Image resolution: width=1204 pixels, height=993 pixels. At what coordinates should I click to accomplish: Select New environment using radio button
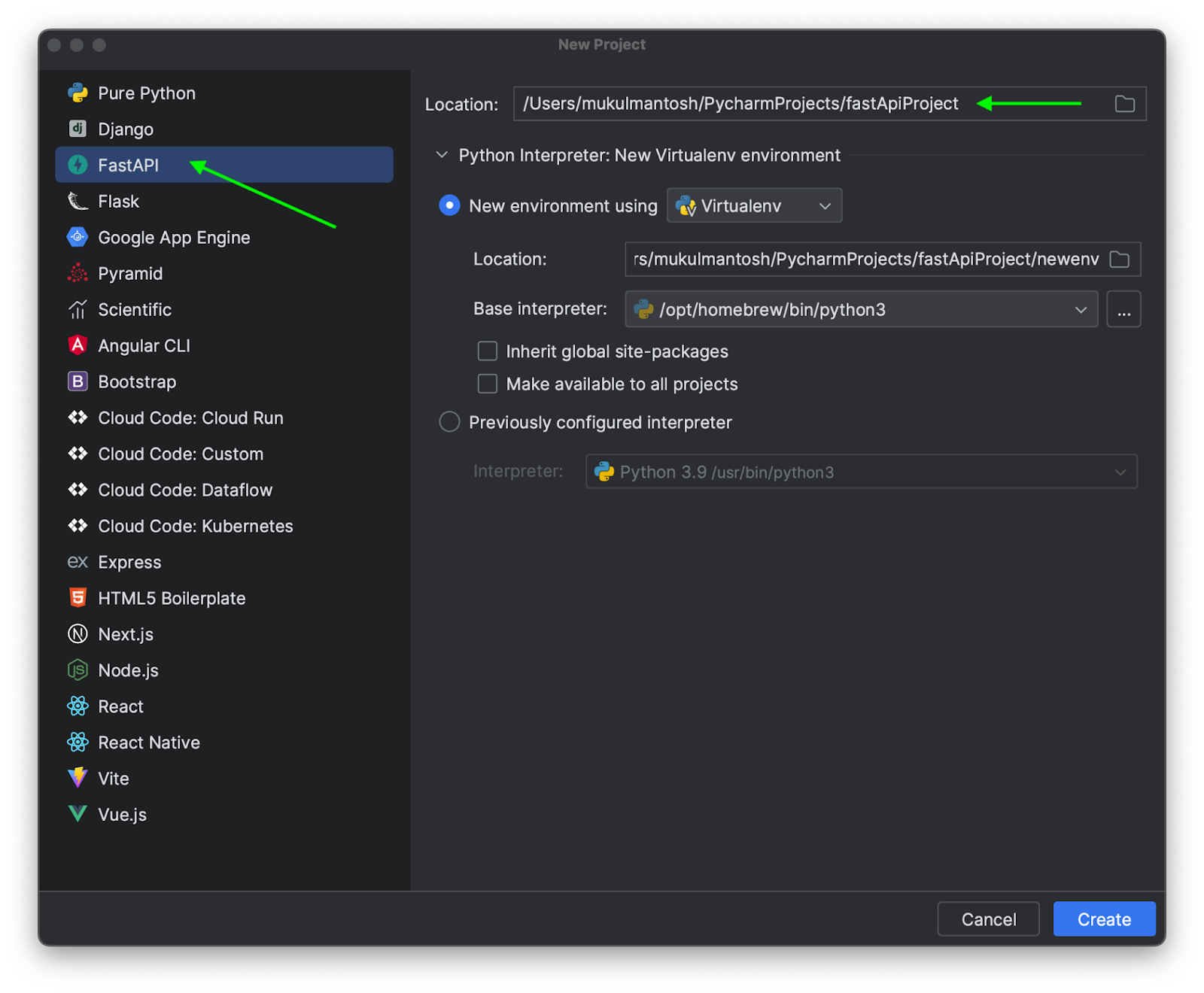(x=449, y=205)
